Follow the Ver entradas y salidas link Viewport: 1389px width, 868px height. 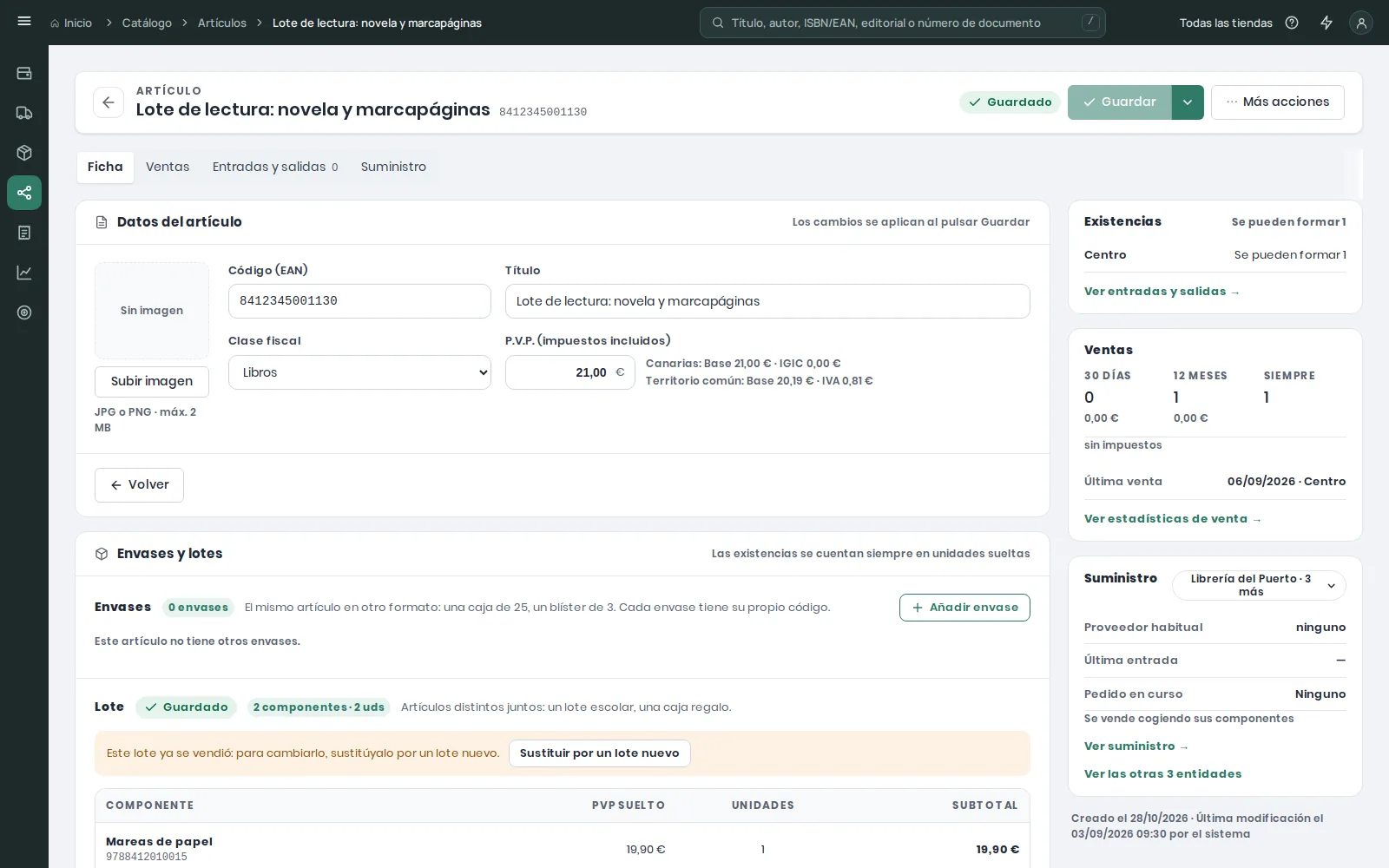click(1162, 292)
